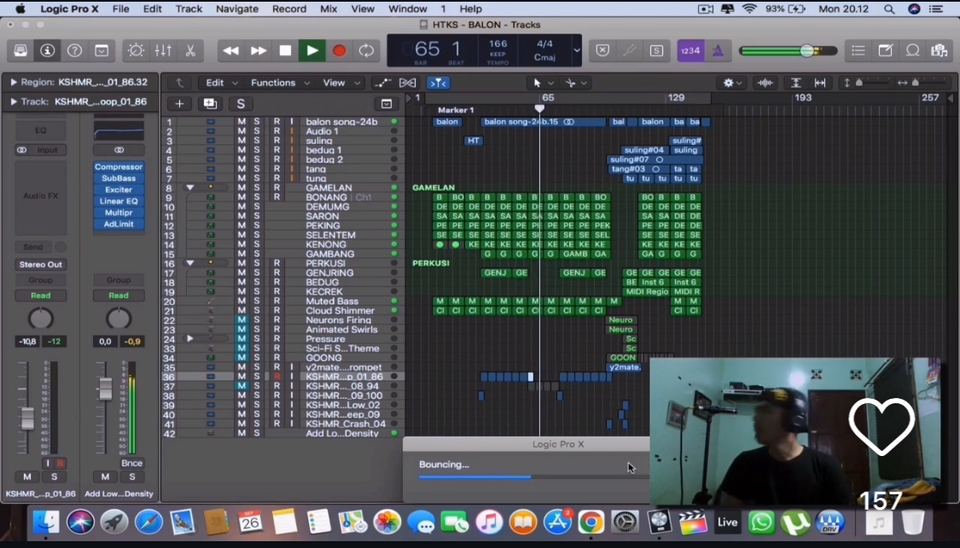
Task: Toggle the Metronome button
Action: 718,50
